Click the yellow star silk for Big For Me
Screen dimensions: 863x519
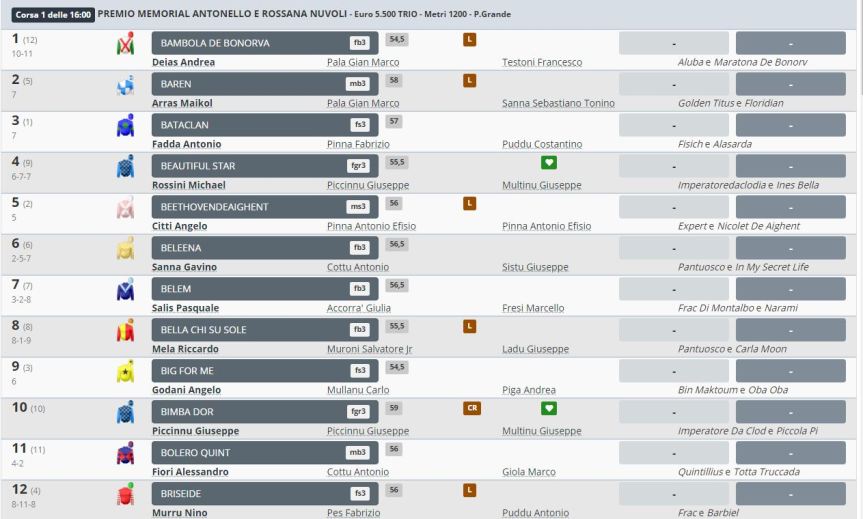coord(125,373)
